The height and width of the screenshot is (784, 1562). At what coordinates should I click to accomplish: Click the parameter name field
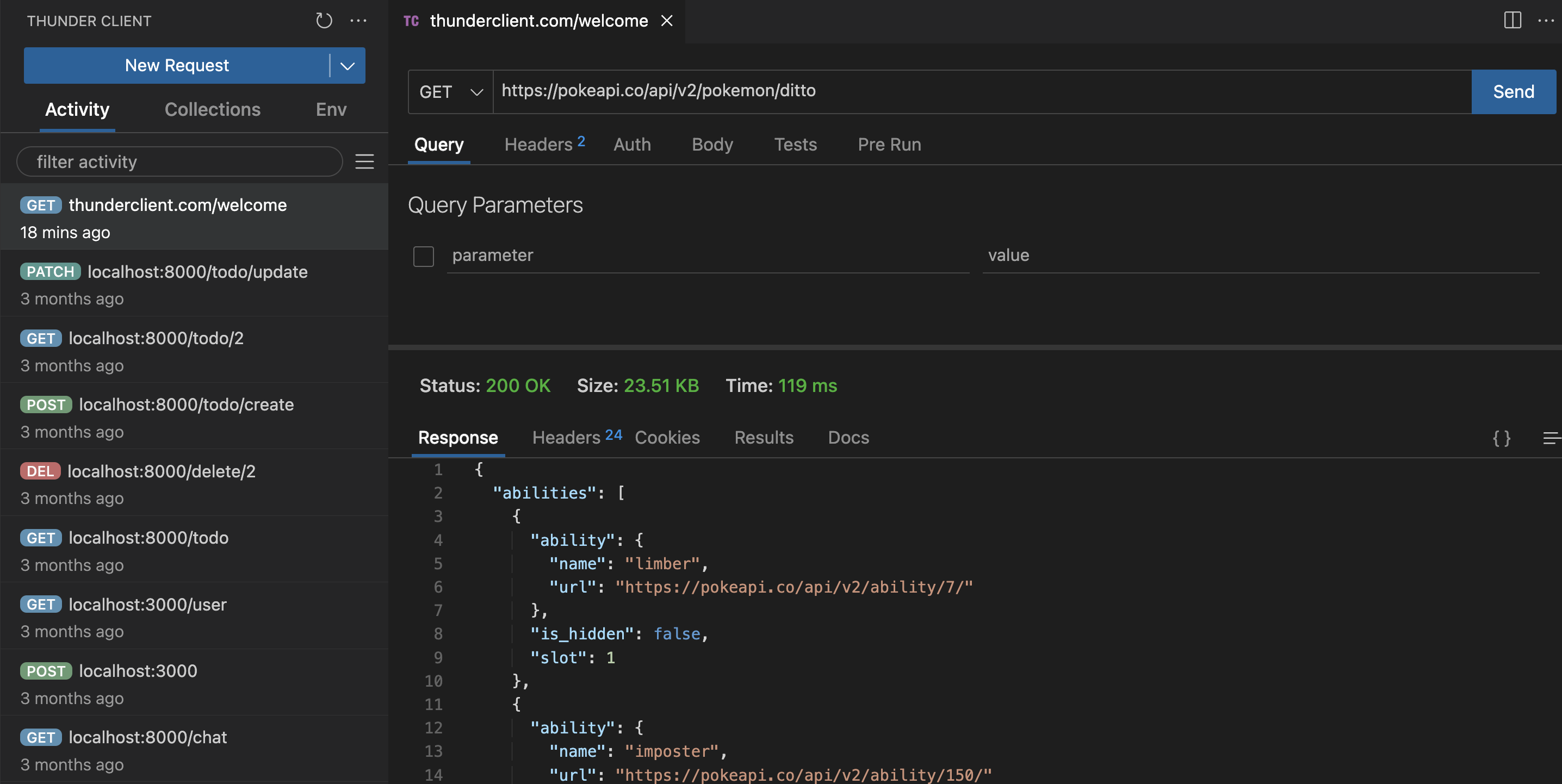pos(707,256)
